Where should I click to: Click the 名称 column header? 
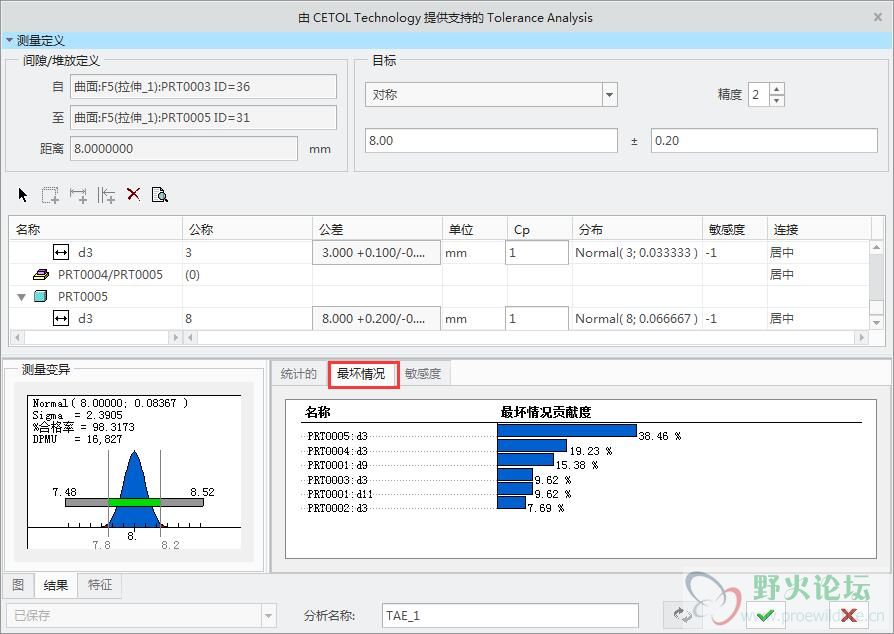tap(96, 229)
